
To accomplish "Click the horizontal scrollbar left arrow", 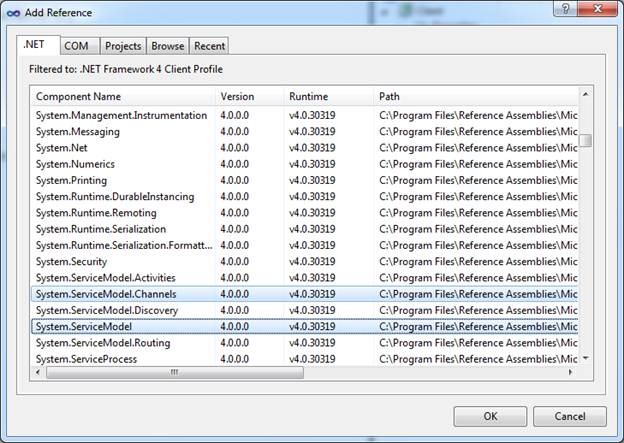I will (x=38, y=372).
